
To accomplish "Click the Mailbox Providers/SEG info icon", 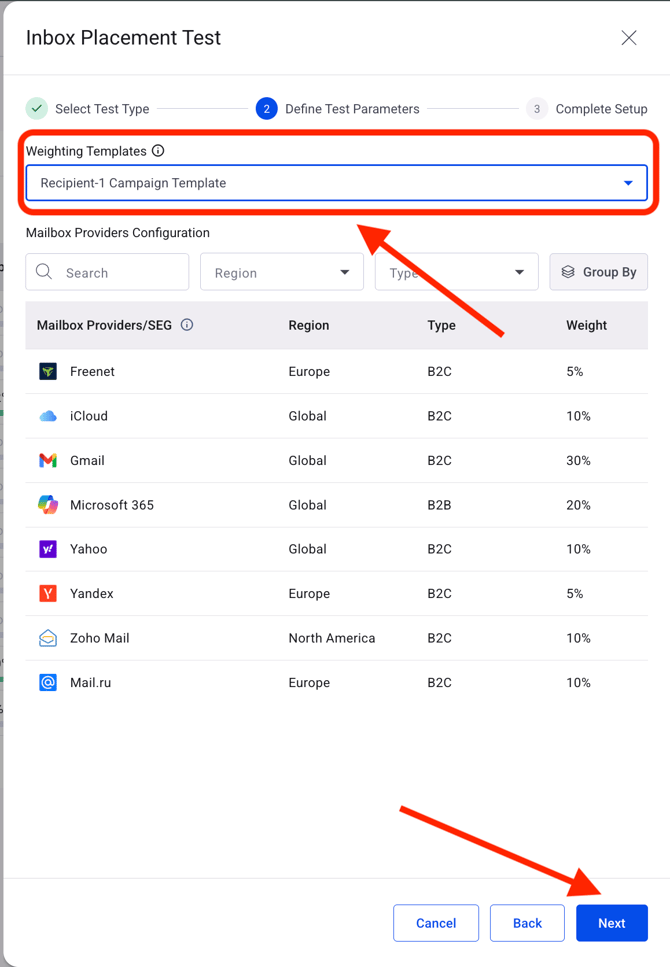I will (187, 325).
